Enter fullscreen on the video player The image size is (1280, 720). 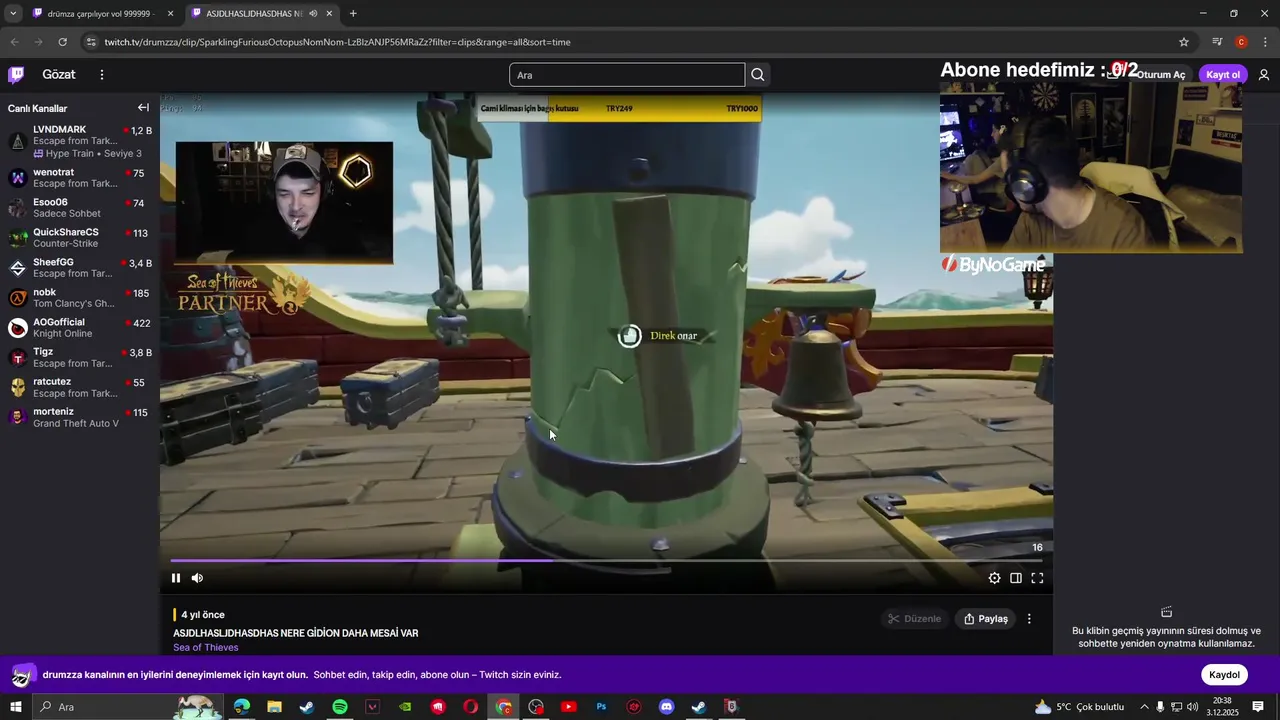click(x=1037, y=578)
